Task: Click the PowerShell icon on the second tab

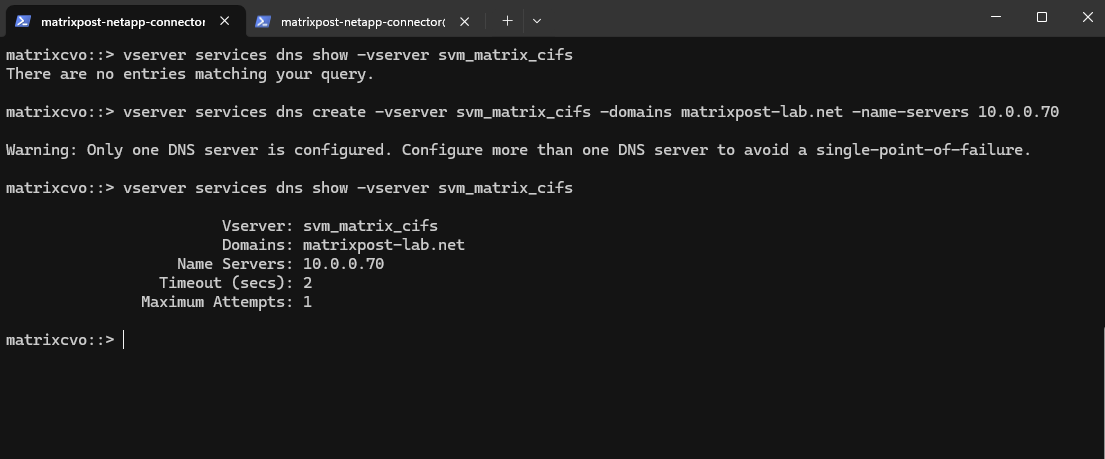Action: pos(263,21)
